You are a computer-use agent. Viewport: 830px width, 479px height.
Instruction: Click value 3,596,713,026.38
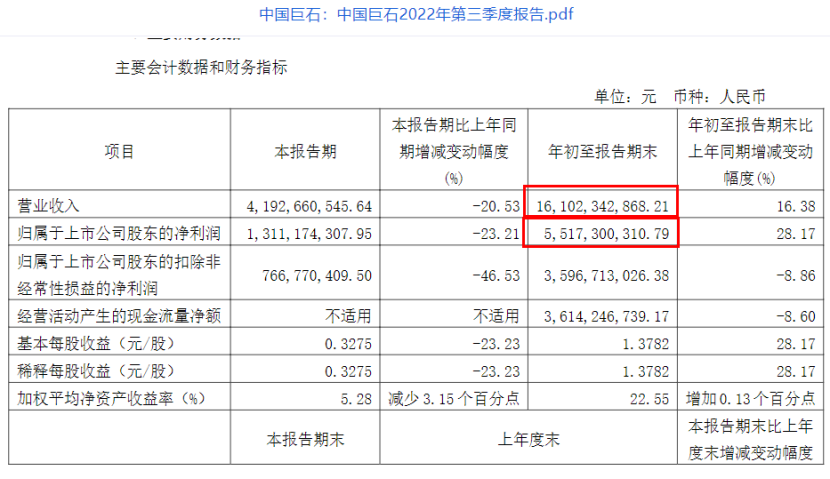(607, 275)
